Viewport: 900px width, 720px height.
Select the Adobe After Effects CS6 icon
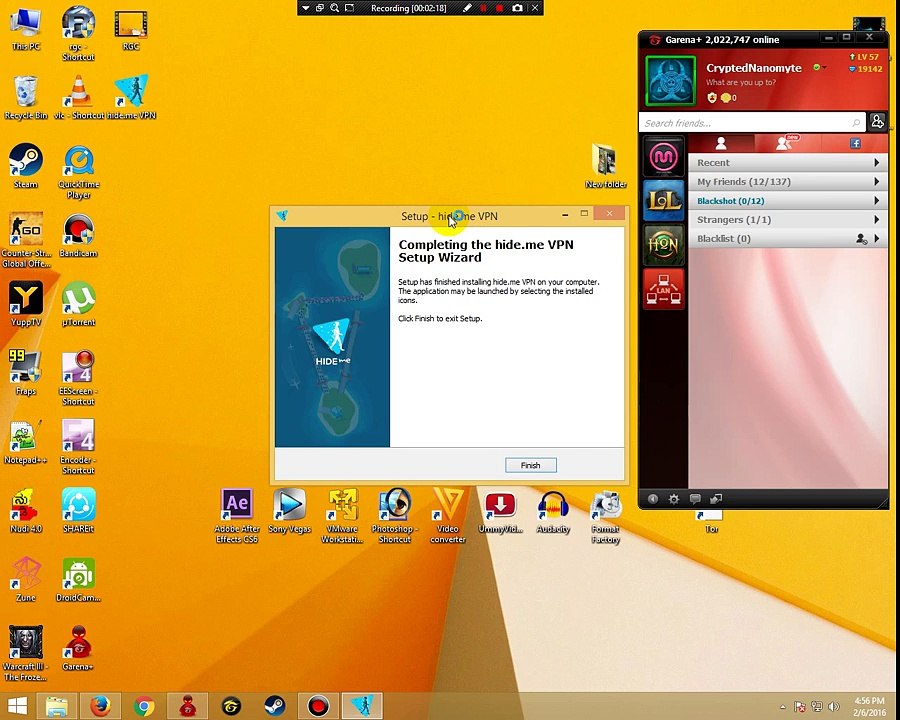[236, 516]
